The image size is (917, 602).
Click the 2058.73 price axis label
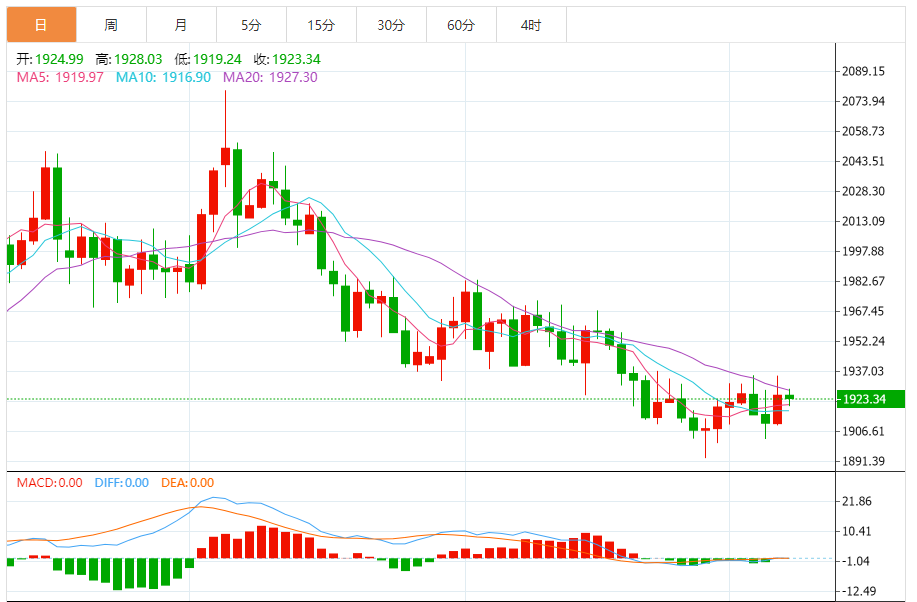tap(863, 131)
